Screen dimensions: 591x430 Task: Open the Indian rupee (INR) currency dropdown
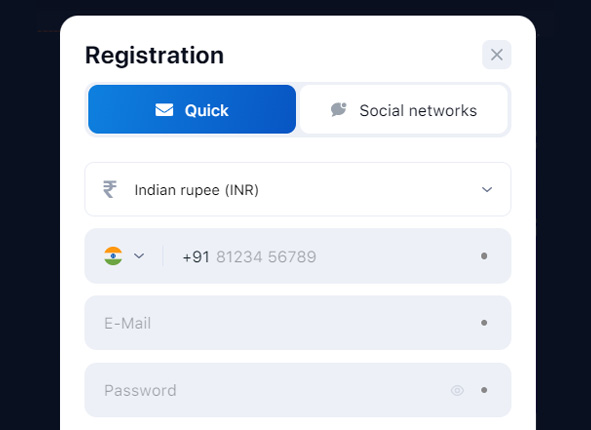[298, 189]
